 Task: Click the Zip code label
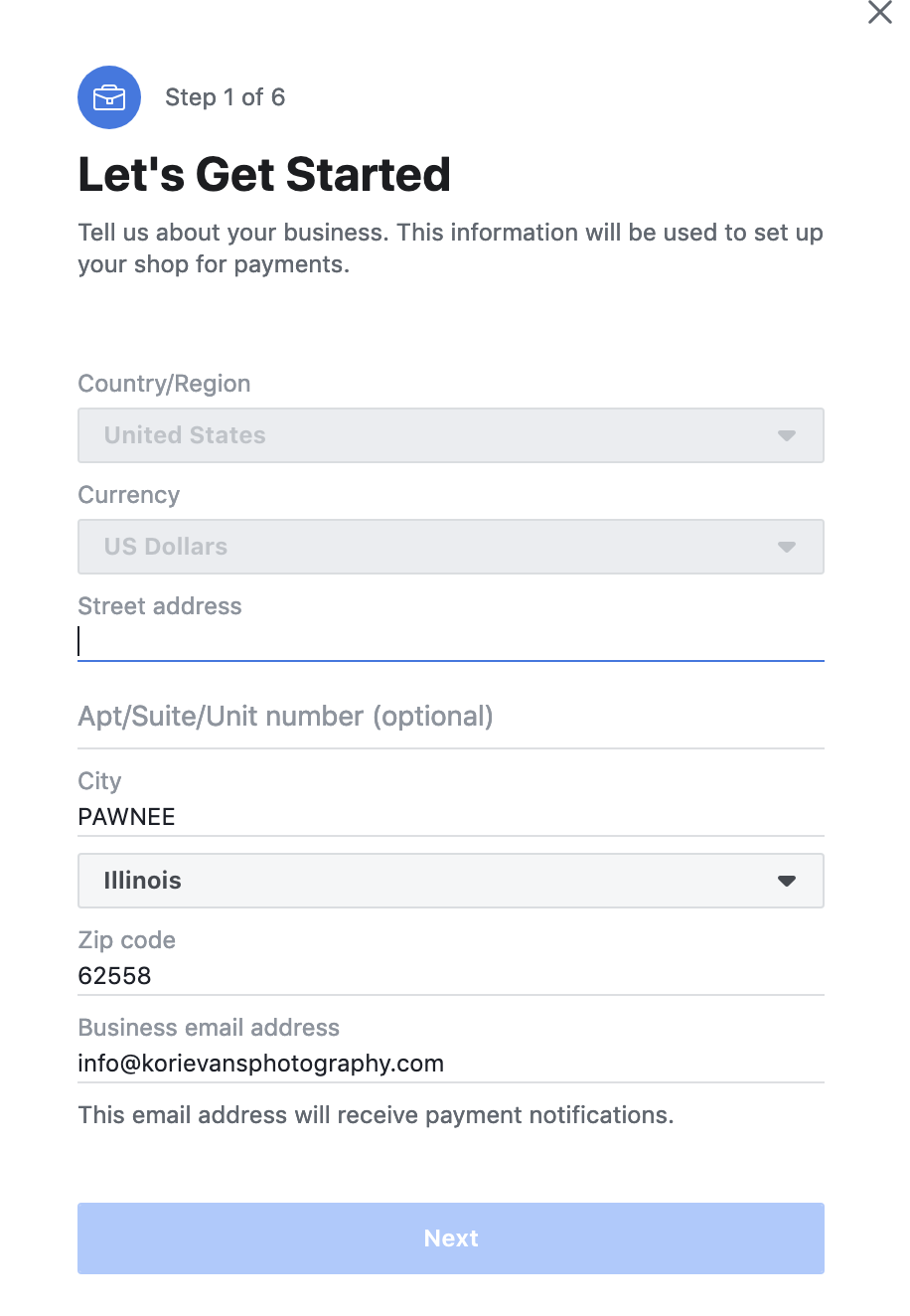pos(127,940)
